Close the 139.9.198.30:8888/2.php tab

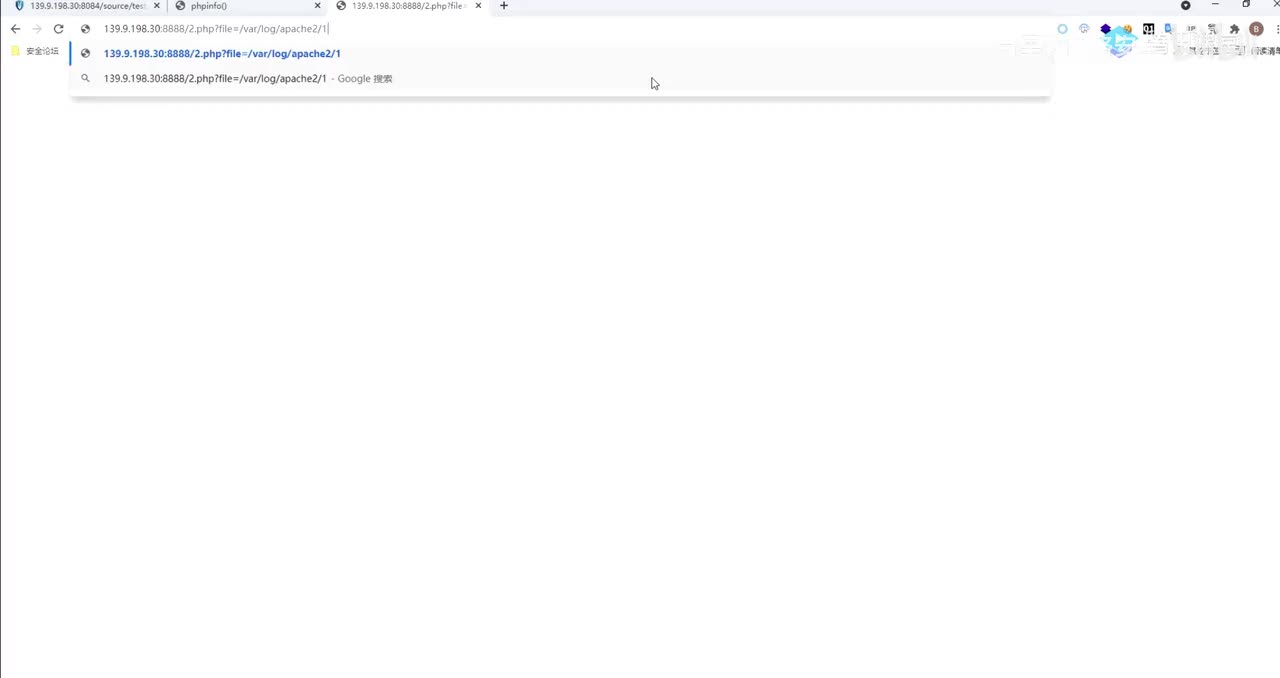click(x=479, y=6)
